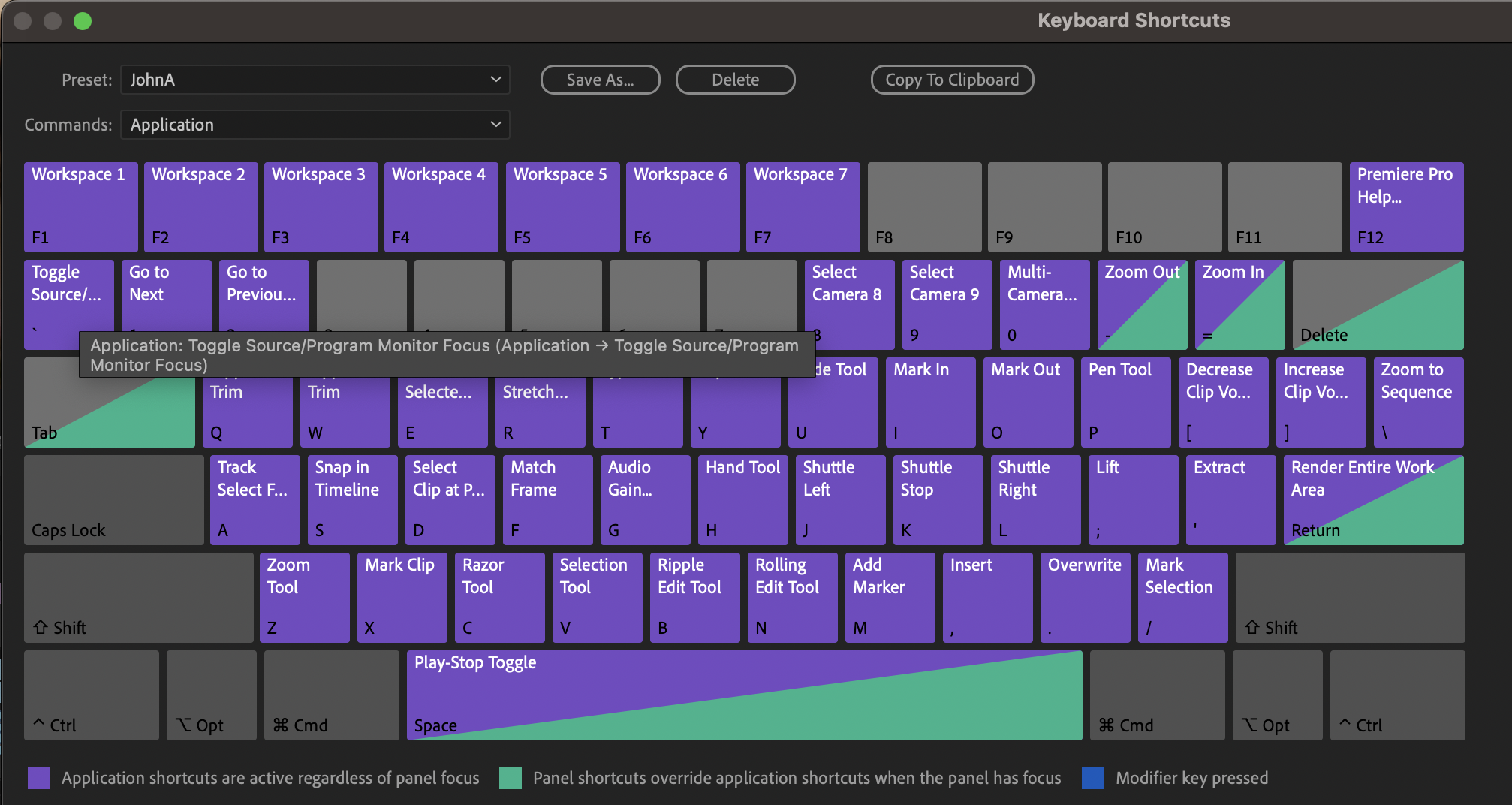
Task: Open the Preset dropdown showing JohnA
Action: click(x=314, y=80)
